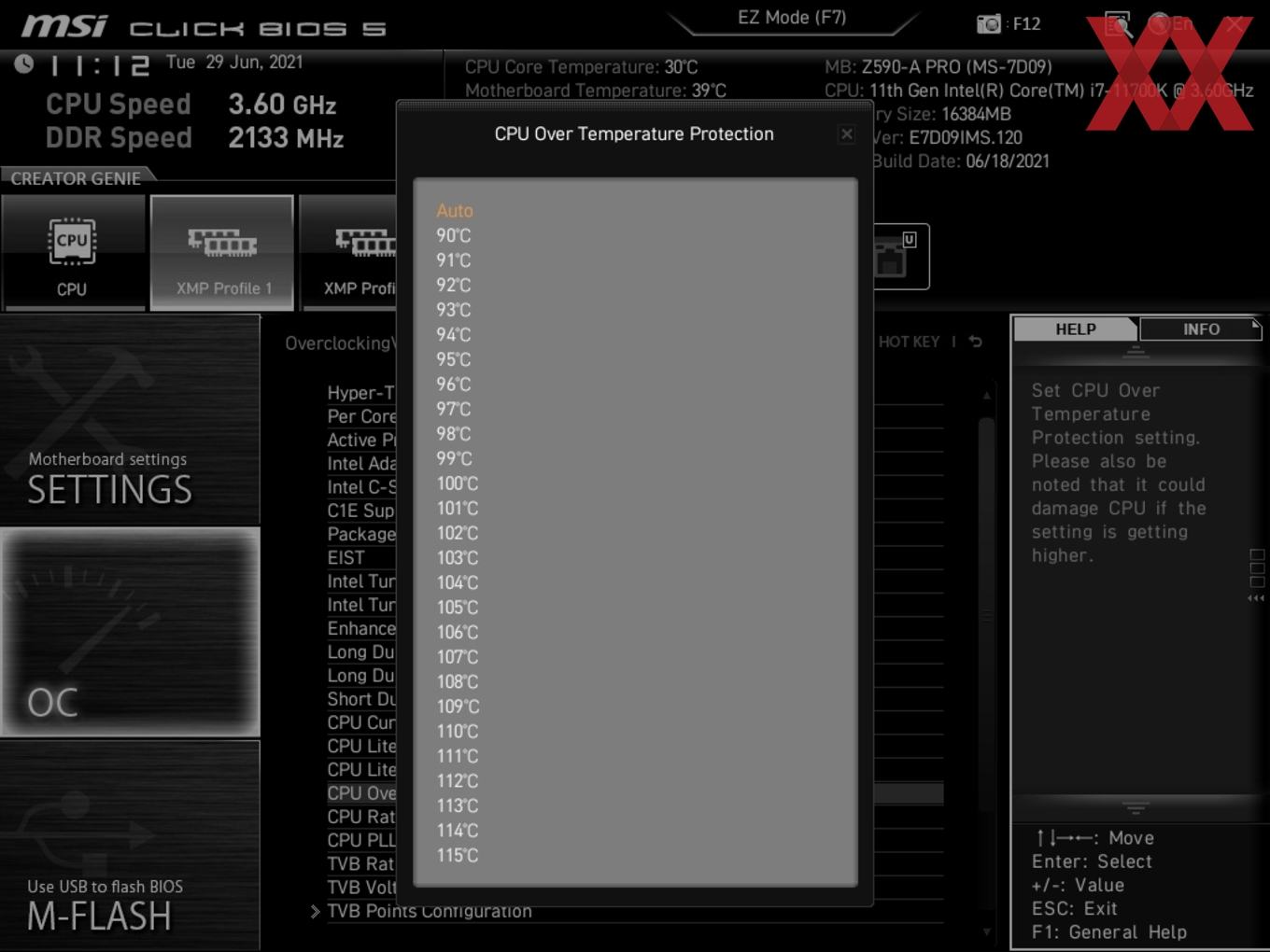Select 101°C from the list

[458, 508]
